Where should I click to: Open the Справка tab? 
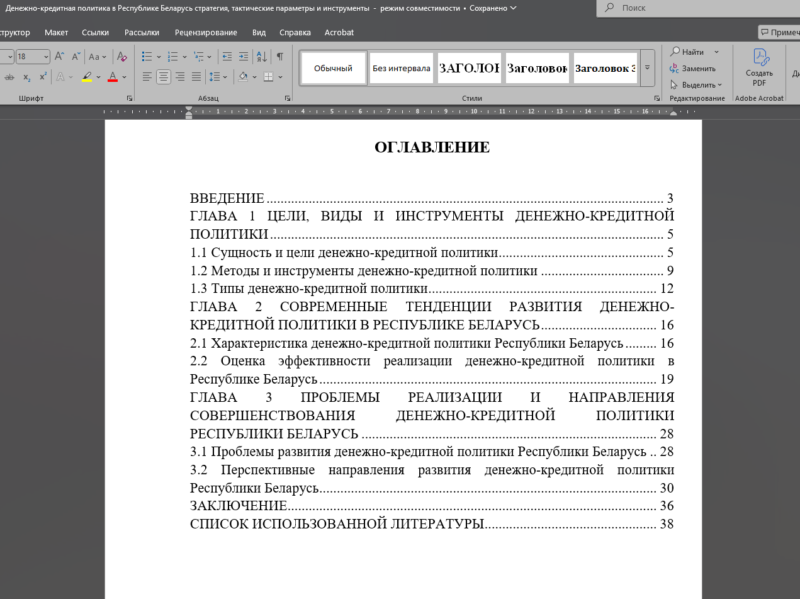point(295,32)
